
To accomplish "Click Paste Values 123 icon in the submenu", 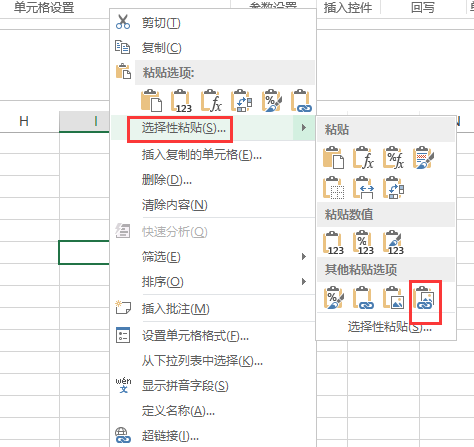I will [333, 243].
